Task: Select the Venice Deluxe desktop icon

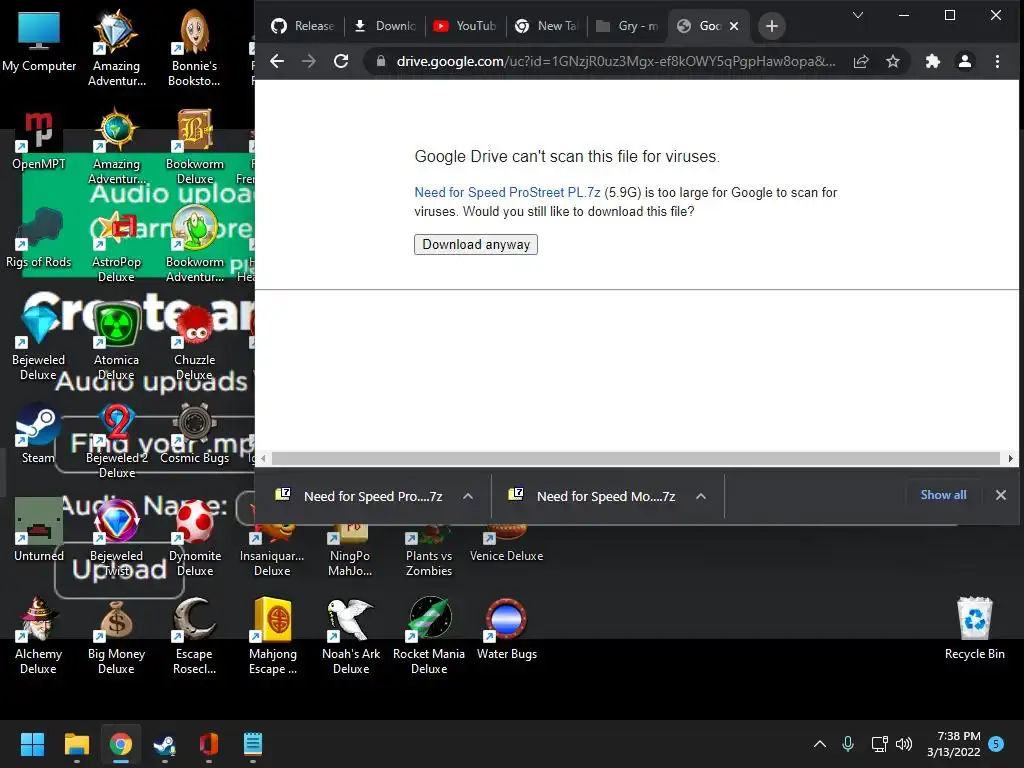Action: (507, 545)
